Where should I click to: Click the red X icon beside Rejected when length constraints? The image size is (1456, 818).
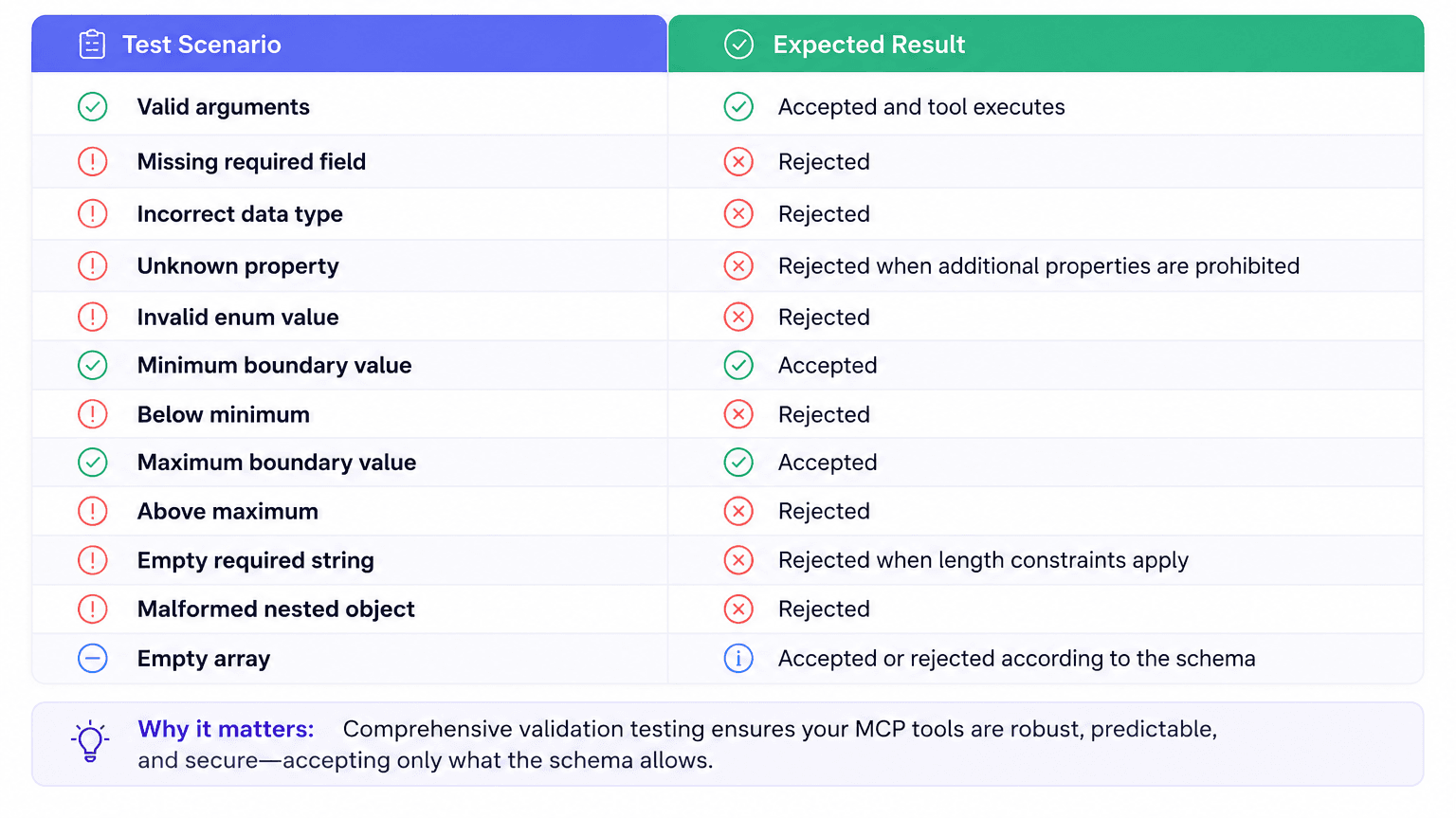738,560
